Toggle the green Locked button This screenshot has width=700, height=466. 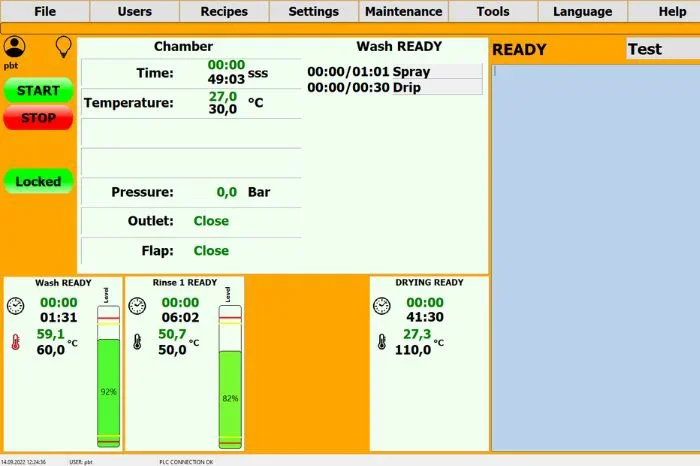click(x=38, y=181)
